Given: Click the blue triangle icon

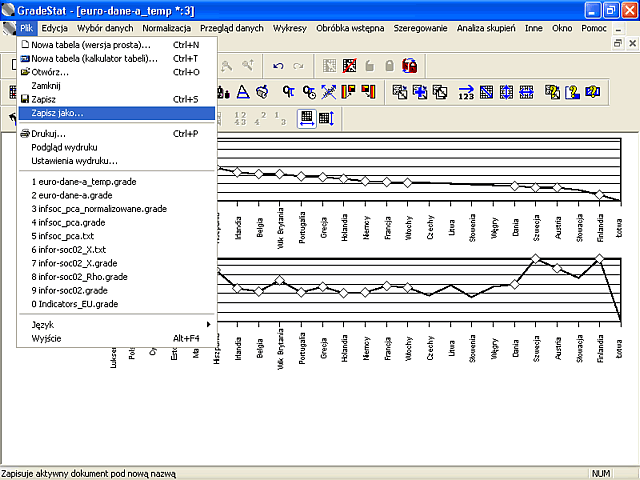Looking at the screenshot, I should 243,92.
